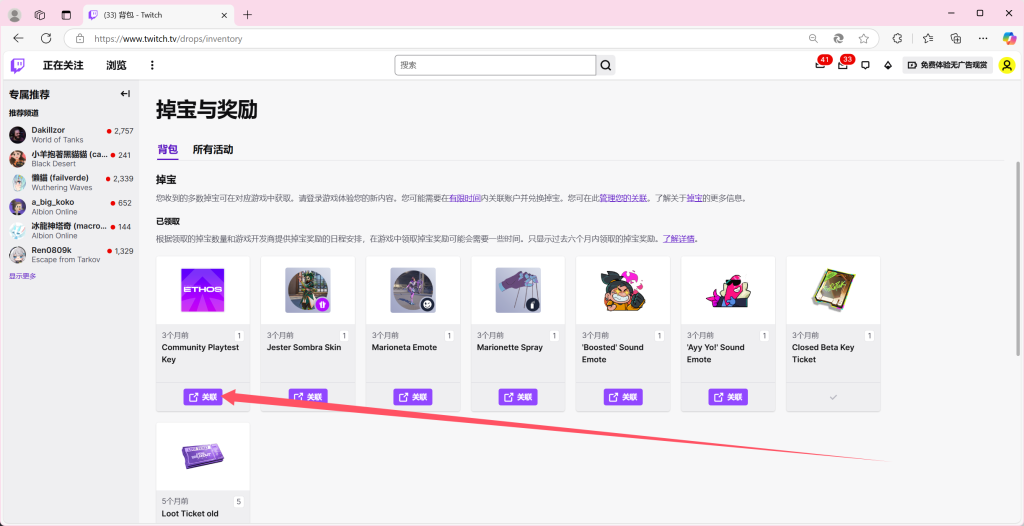Open the yellow user avatar menu

coord(1007,65)
